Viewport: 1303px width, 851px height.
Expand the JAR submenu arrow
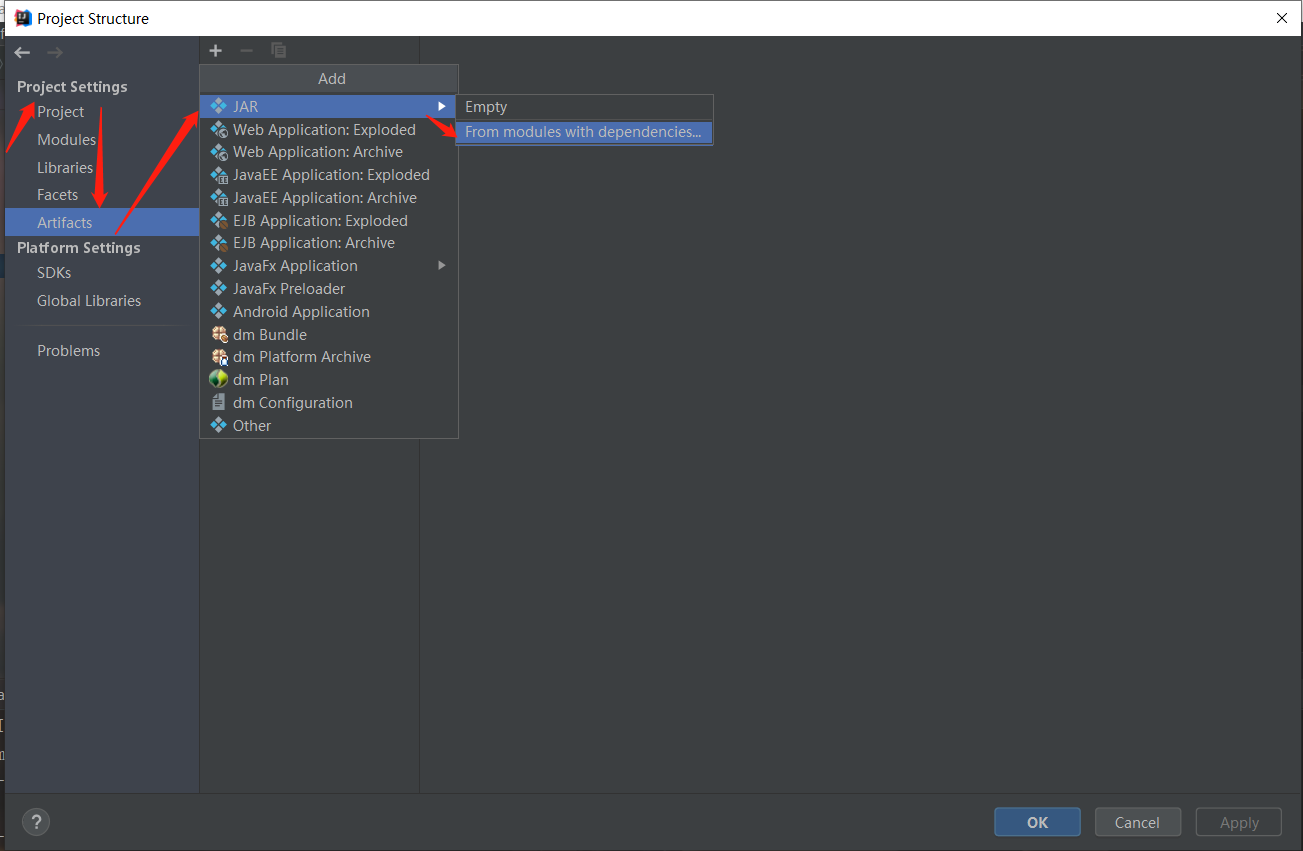(442, 106)
